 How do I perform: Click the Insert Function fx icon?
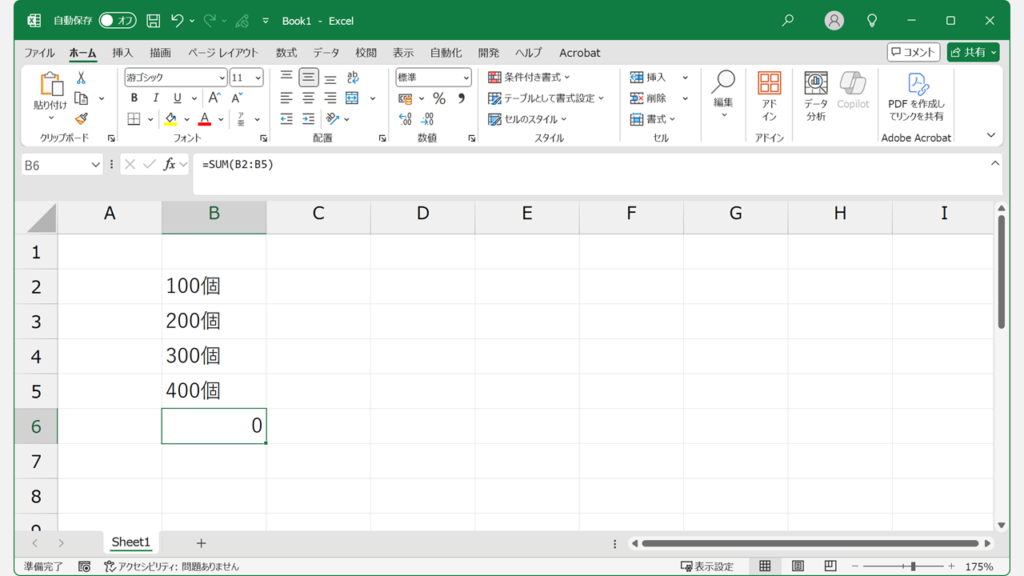[x=169, y=165]
